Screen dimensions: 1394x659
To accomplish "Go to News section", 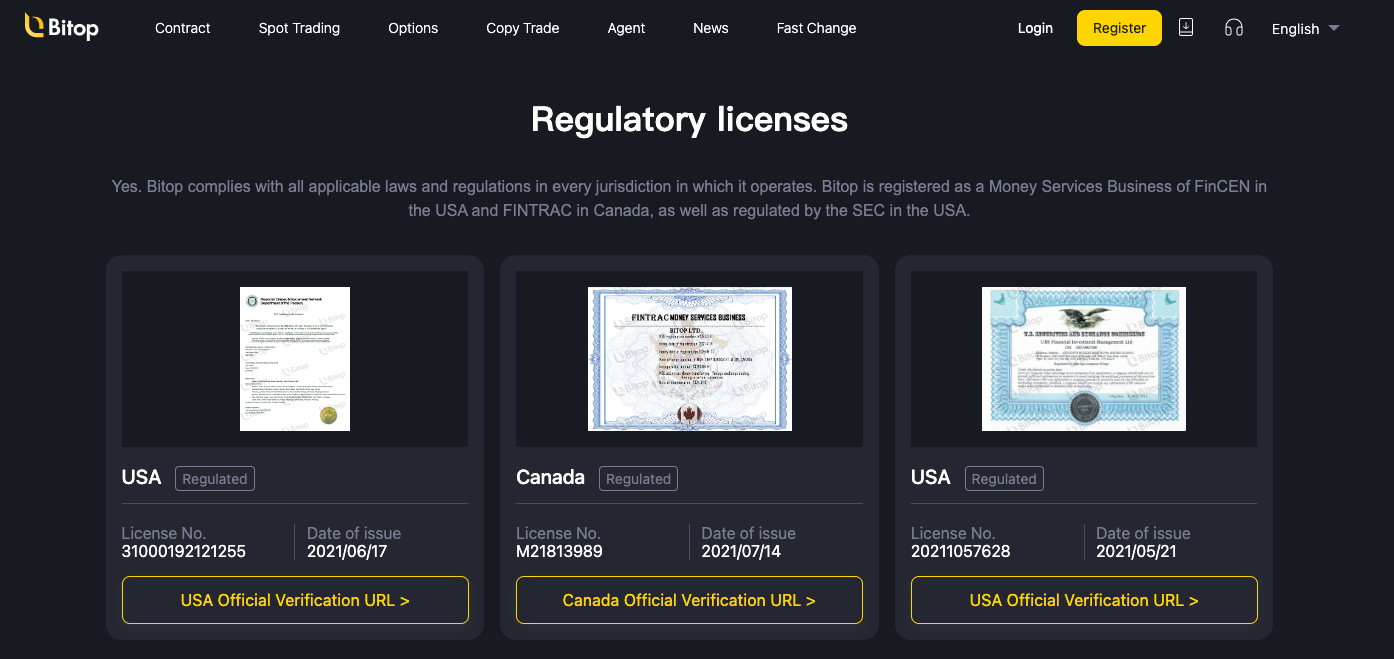I will pos(711,28).
